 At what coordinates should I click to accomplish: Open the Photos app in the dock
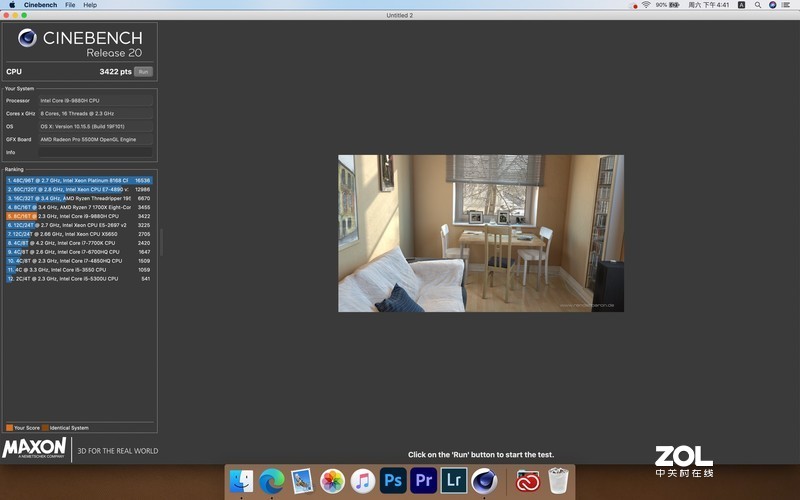pos(332,481)
